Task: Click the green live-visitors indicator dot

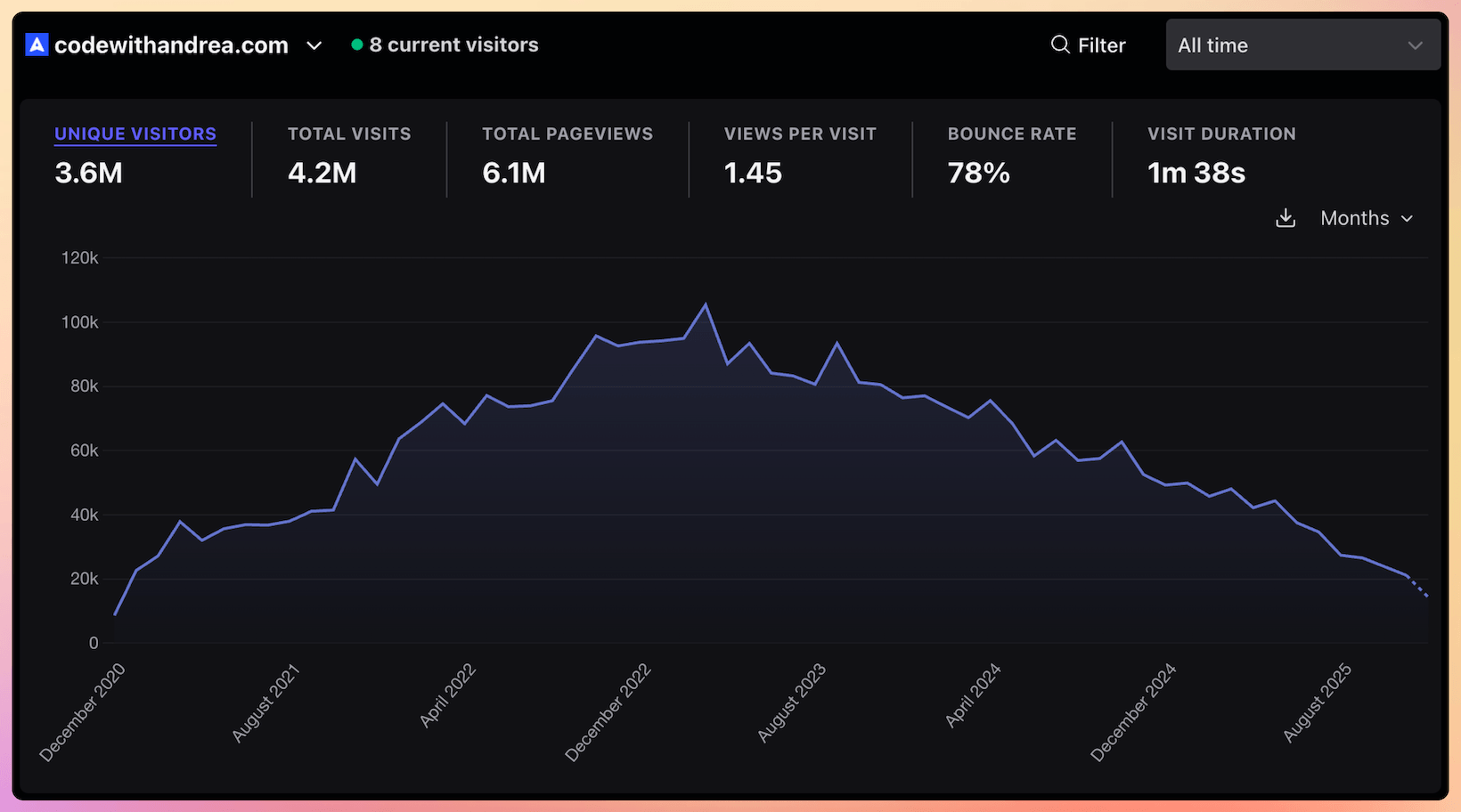Action: [x=356, y=43]
